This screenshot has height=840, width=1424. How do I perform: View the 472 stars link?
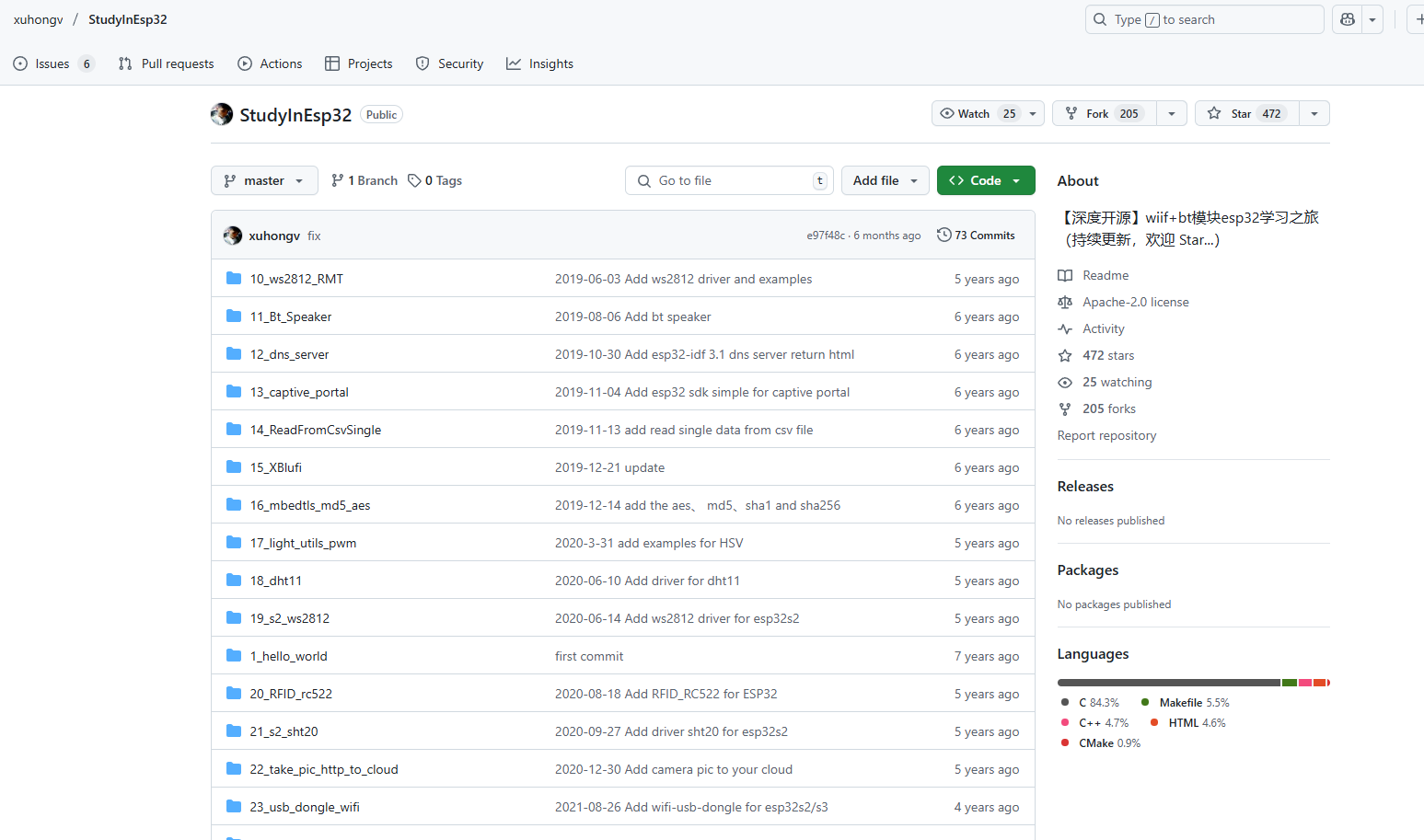pyautogui.click(x=1096, y=355)
